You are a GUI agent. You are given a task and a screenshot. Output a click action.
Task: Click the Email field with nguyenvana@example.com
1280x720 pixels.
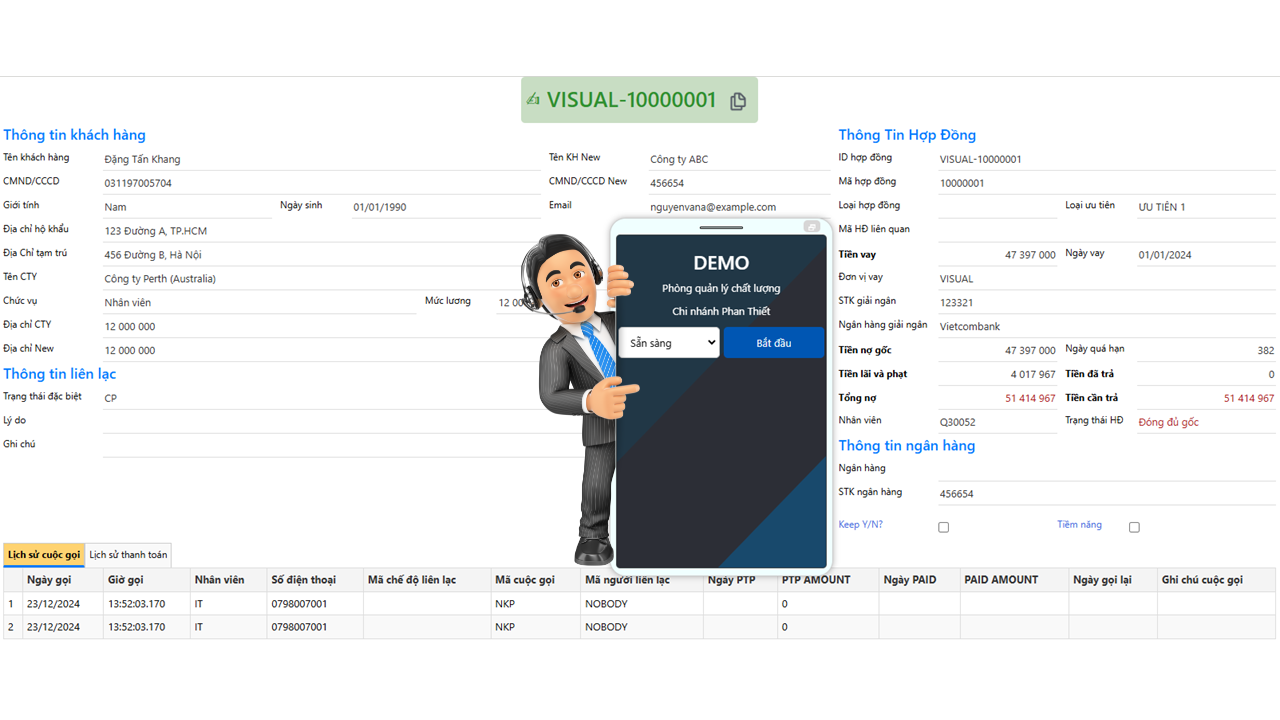point(741,207)
